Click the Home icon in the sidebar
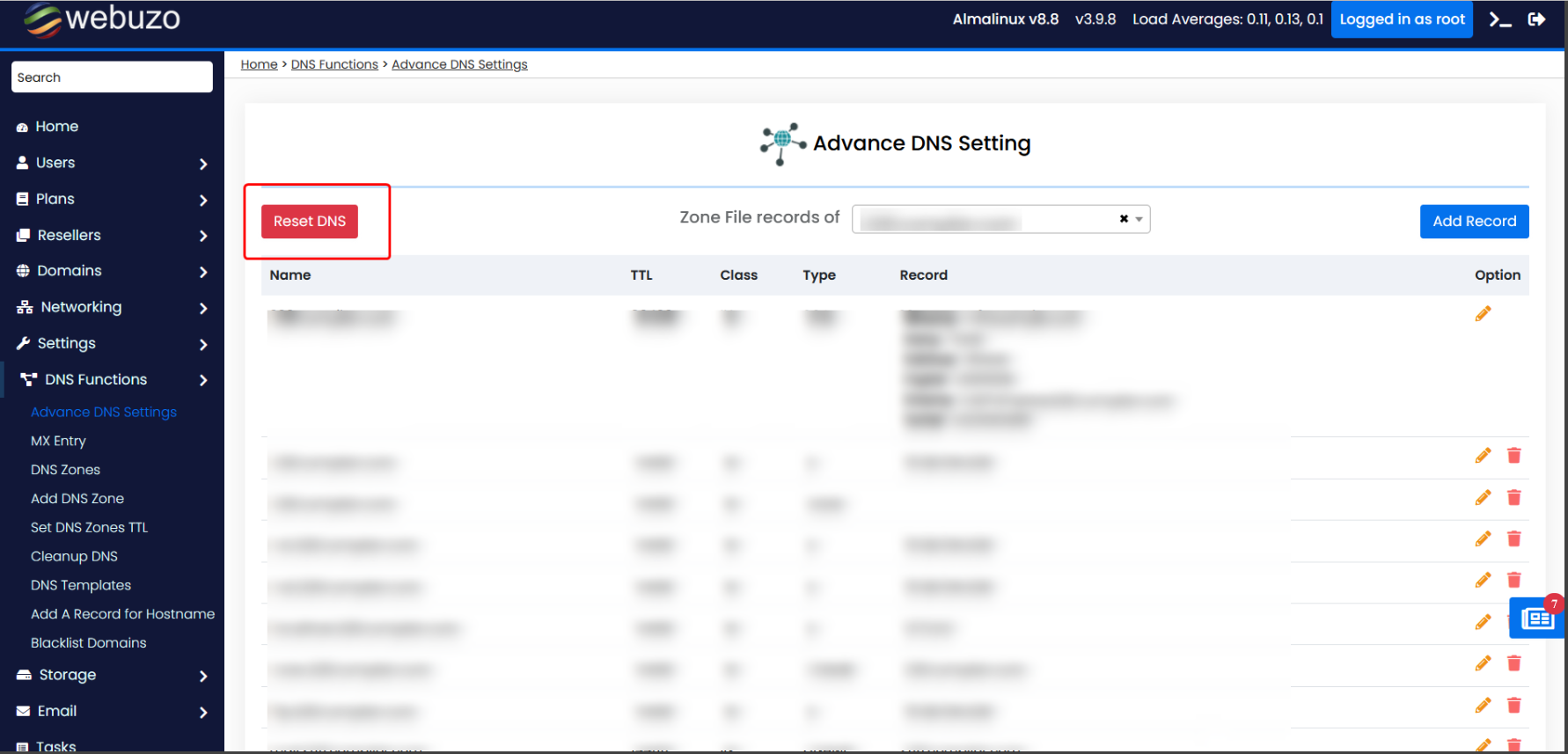The width and height of the screenshot is (1568, 754). coord(23,128)
